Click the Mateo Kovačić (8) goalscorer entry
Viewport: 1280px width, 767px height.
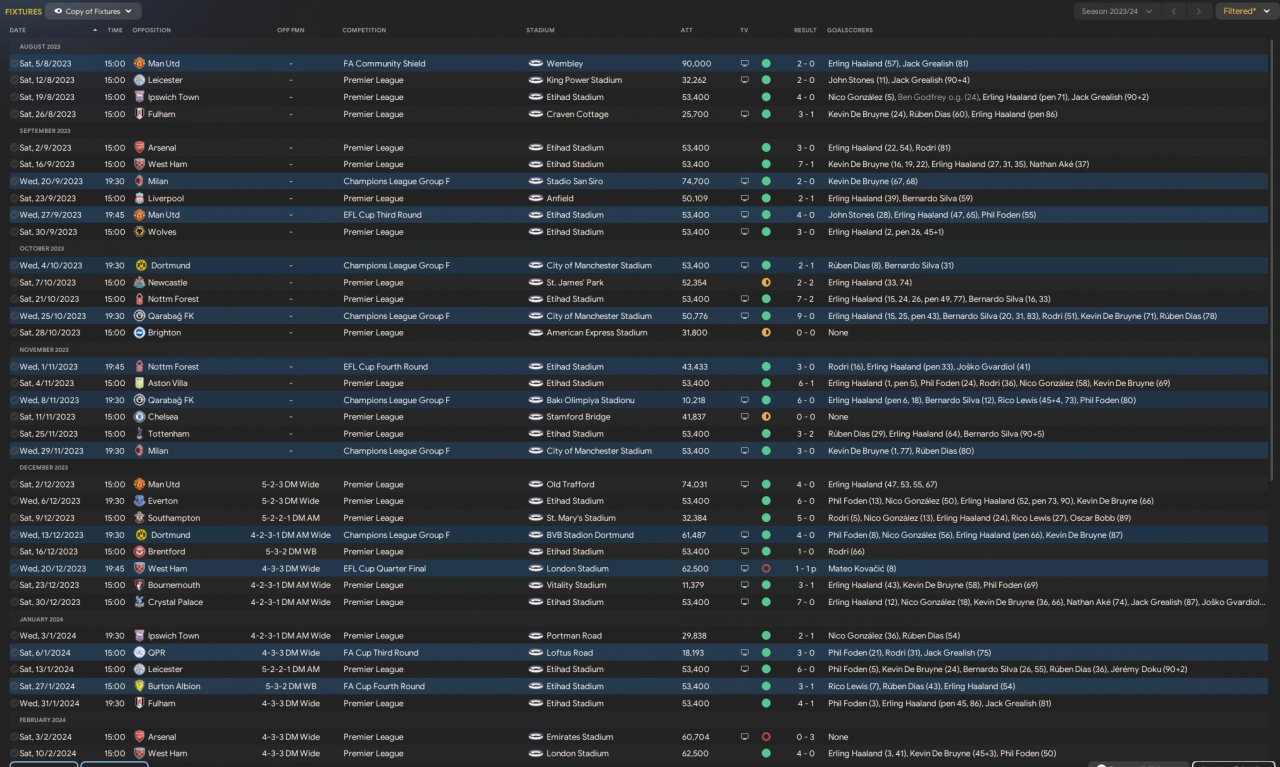(862, 568)
